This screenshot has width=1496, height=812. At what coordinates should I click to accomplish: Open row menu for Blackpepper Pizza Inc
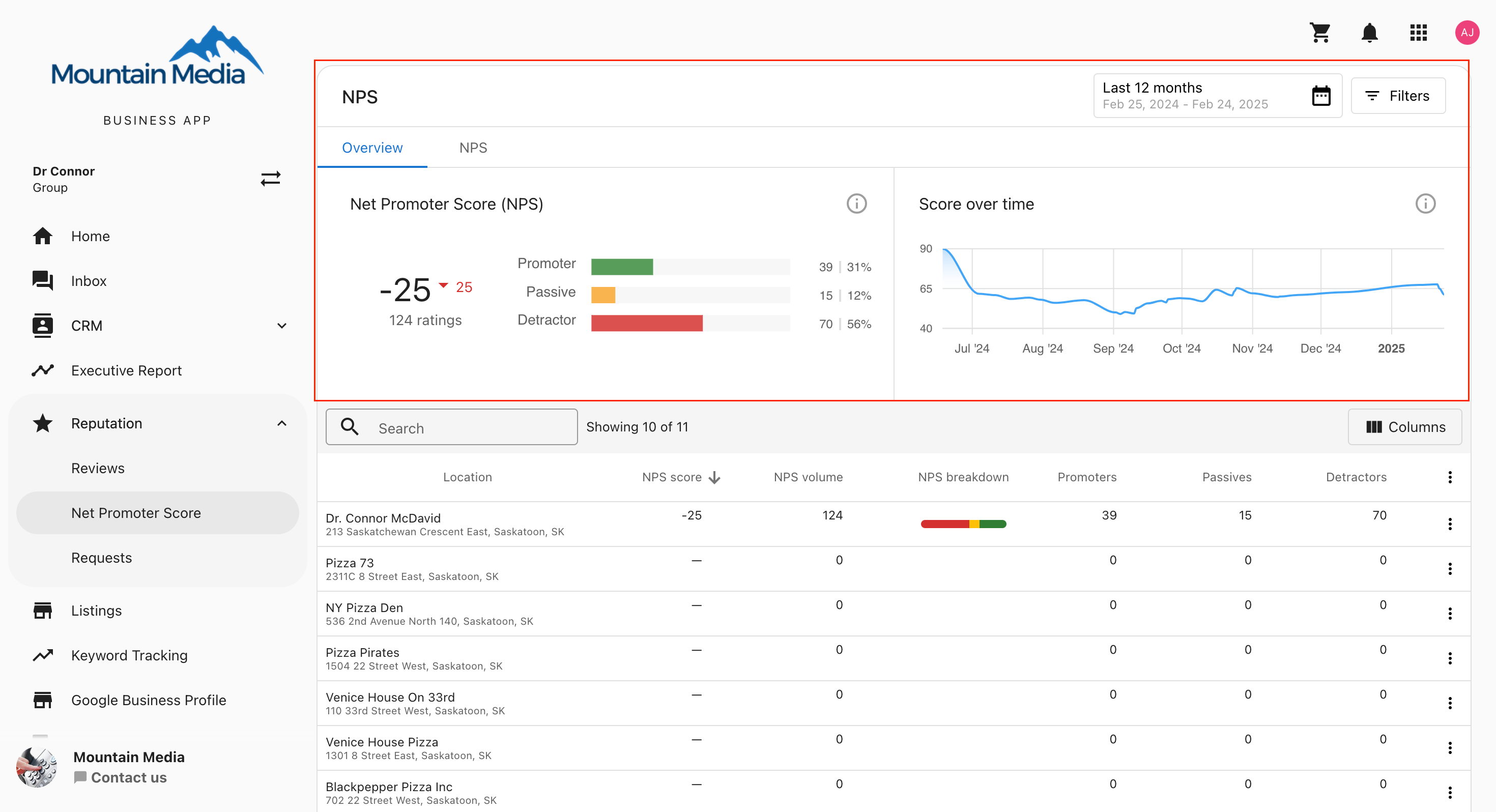click(x=1450, y=792)
